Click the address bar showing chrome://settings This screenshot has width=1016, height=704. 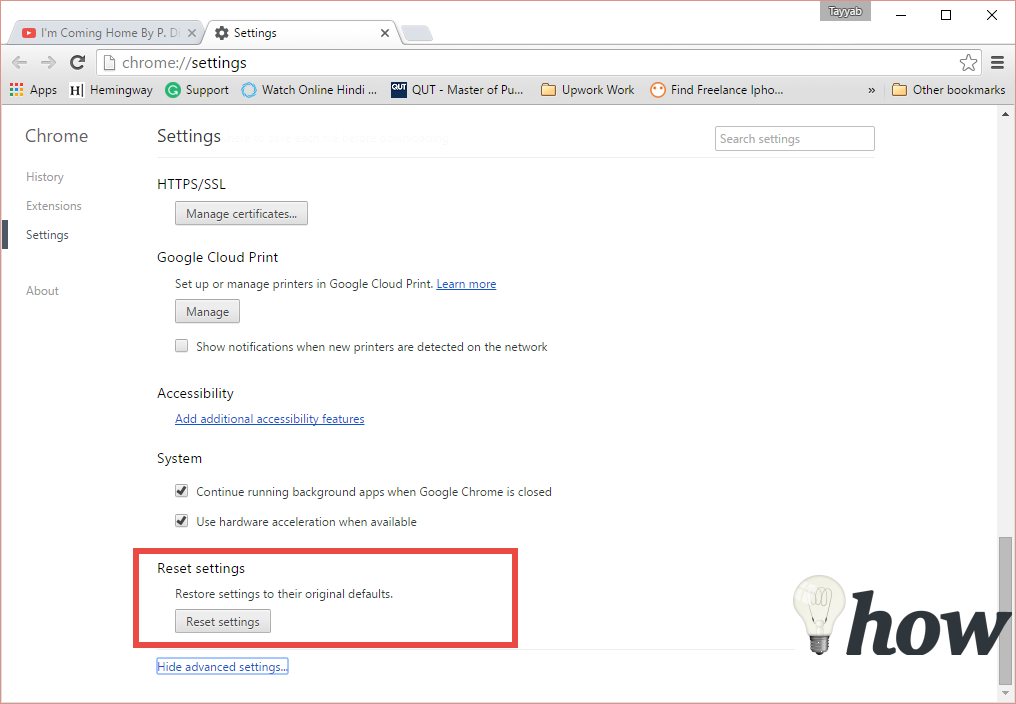coord(538,63)
